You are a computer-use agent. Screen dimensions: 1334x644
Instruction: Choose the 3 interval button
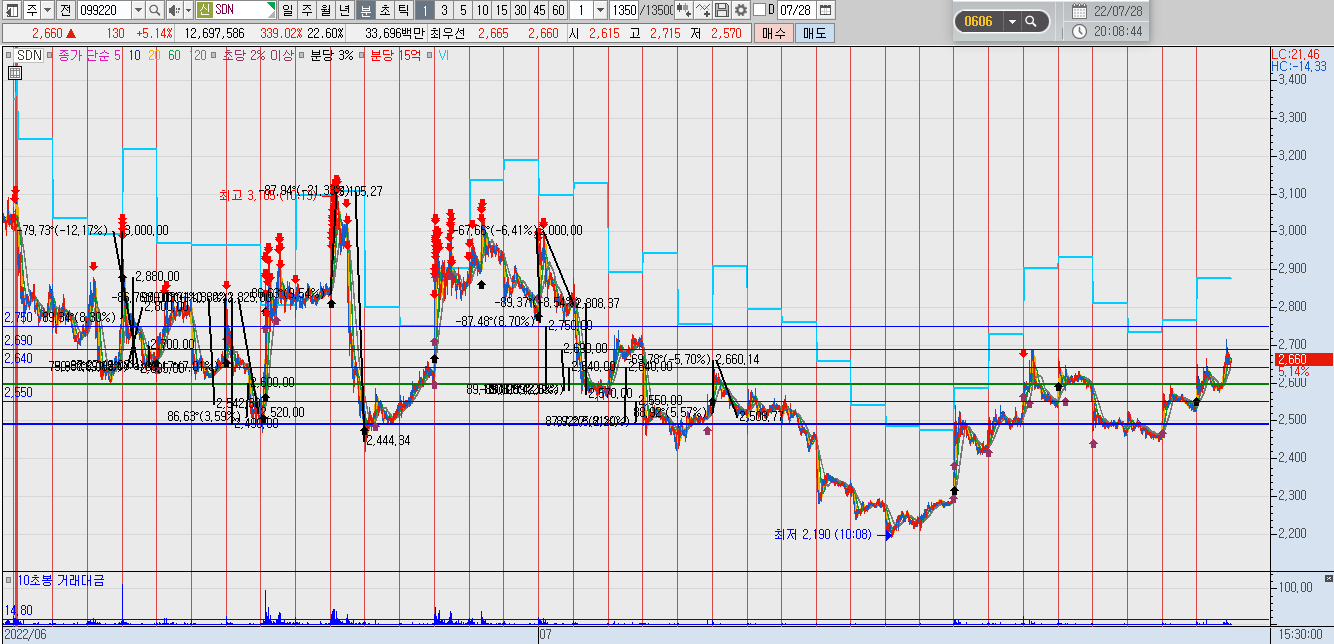[x=444, y=10]
